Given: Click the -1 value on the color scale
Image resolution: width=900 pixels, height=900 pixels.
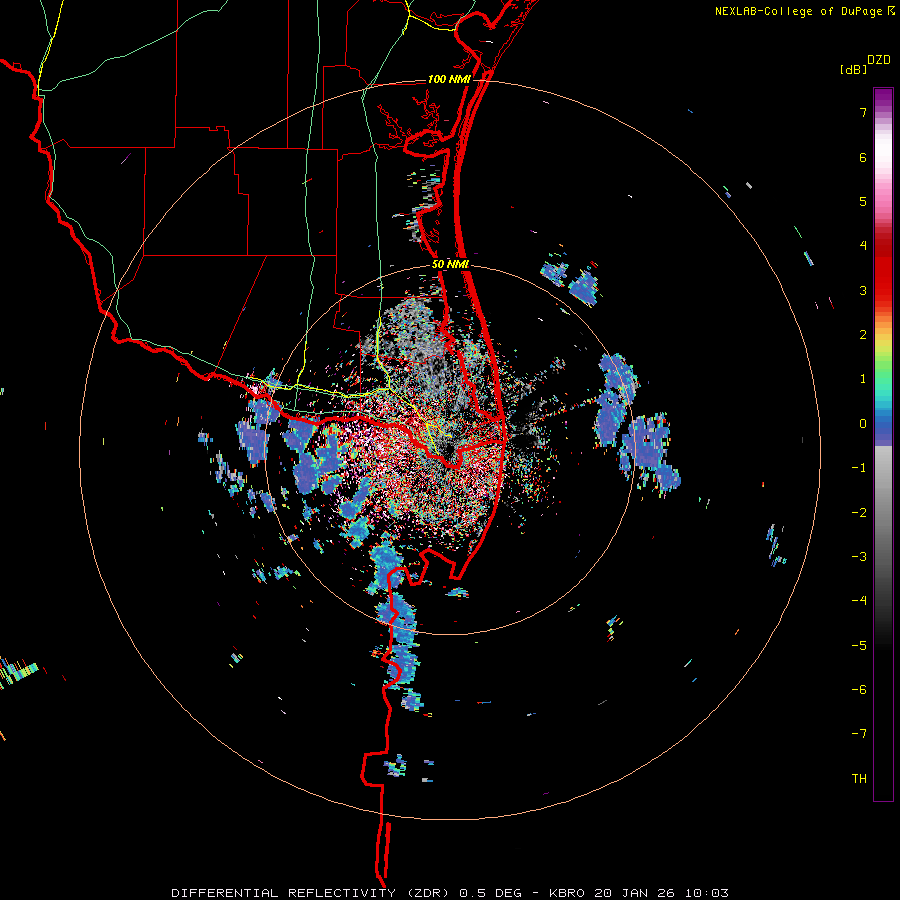Looking at the screenshot, I should (x=859, y=468).
